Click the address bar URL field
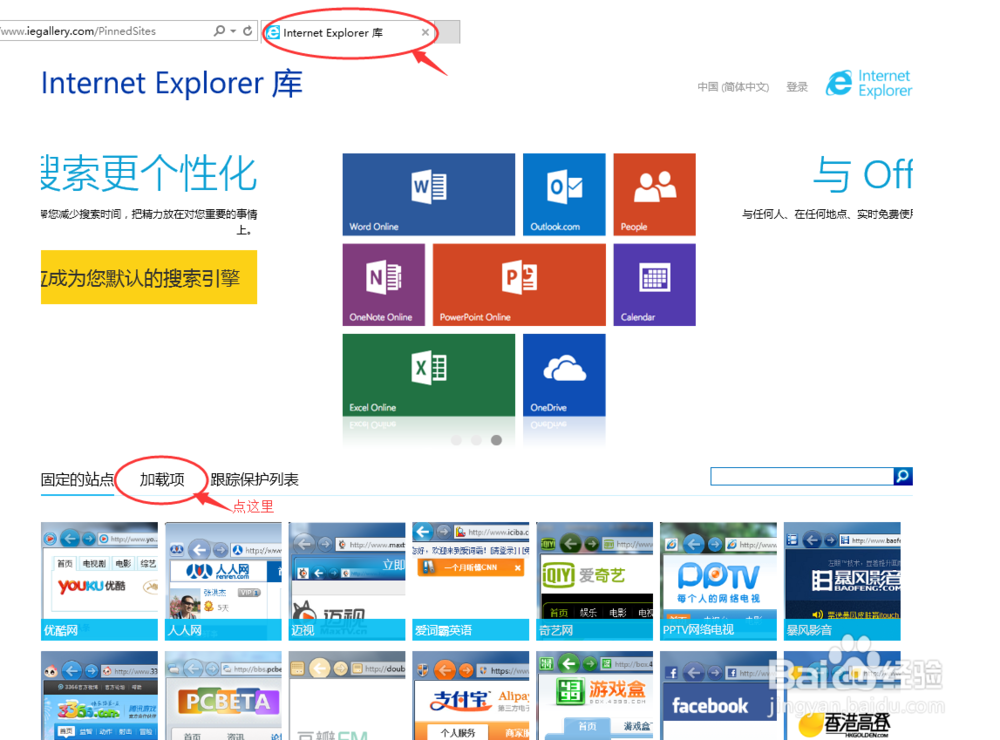Screen dimensions: 1000x740 (x=105, y=31)
